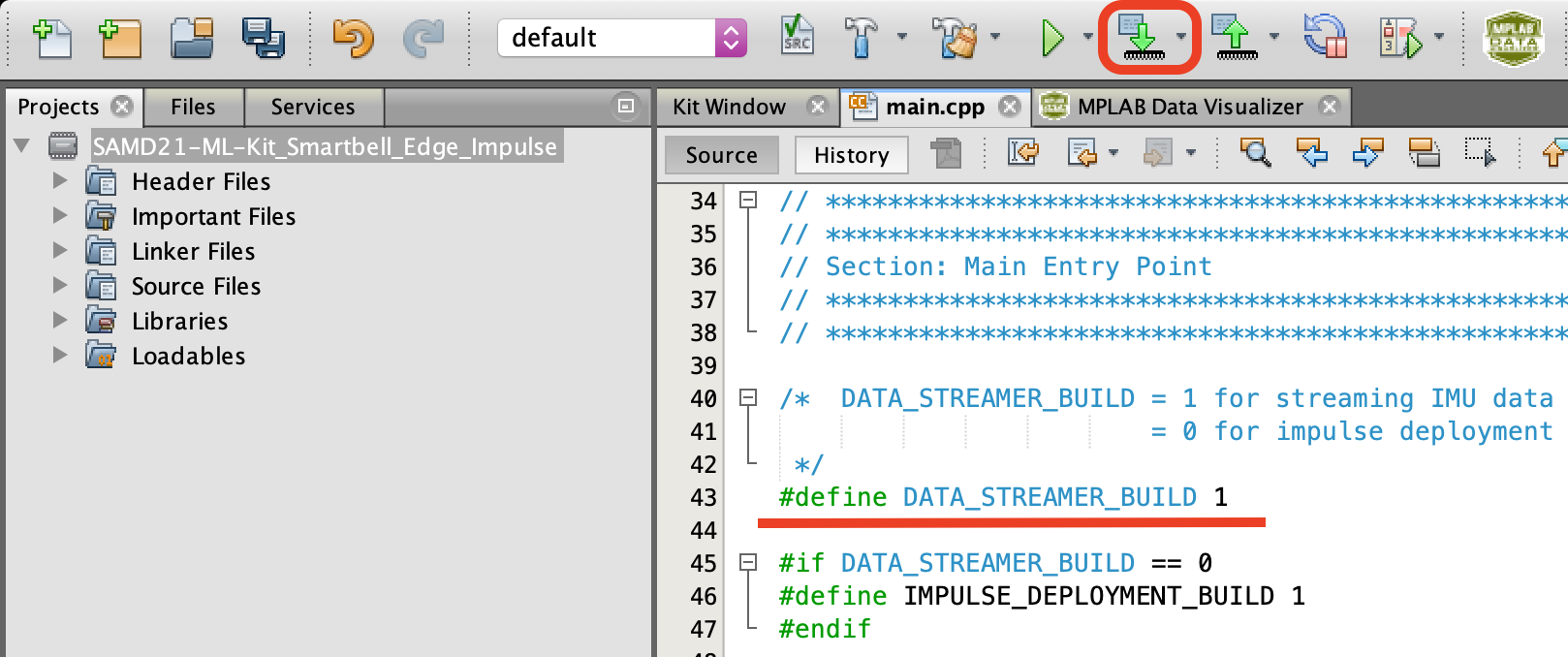Clean and build the main project
This screenshot has width=1568, height=657.
point(955,38)
